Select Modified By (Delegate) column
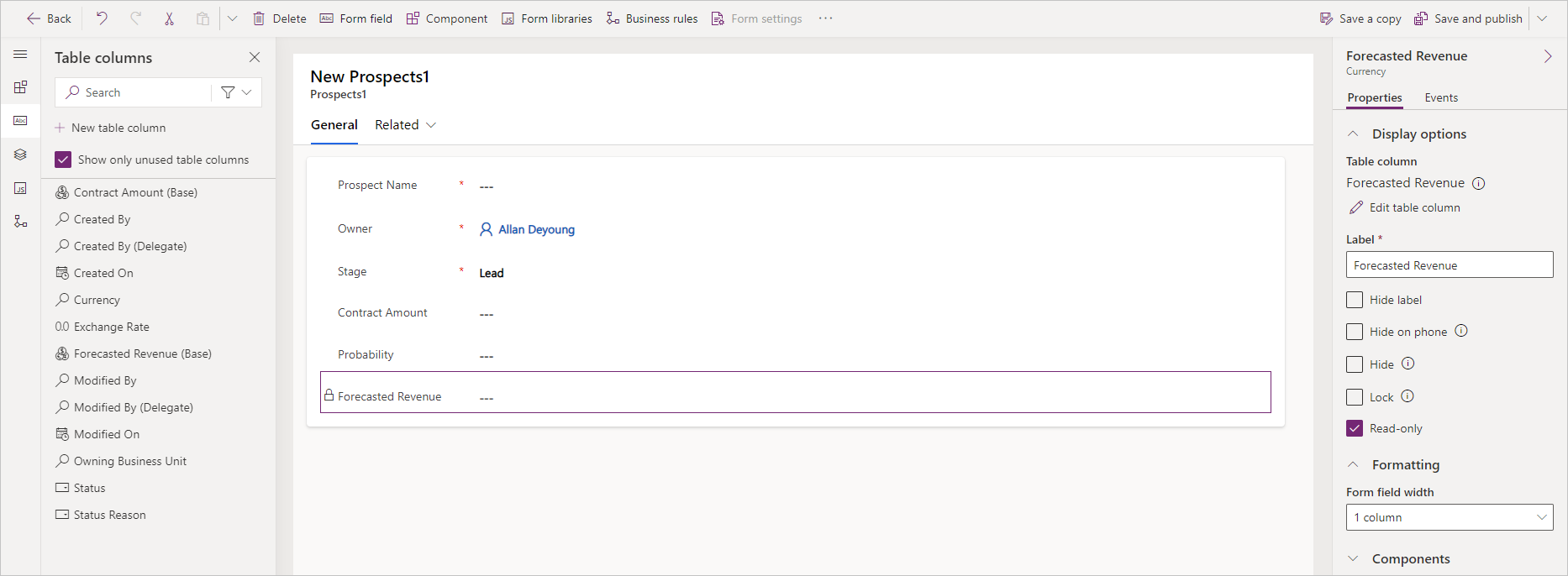The height and width of the screenshot is (576, 1568). point(124,407)
